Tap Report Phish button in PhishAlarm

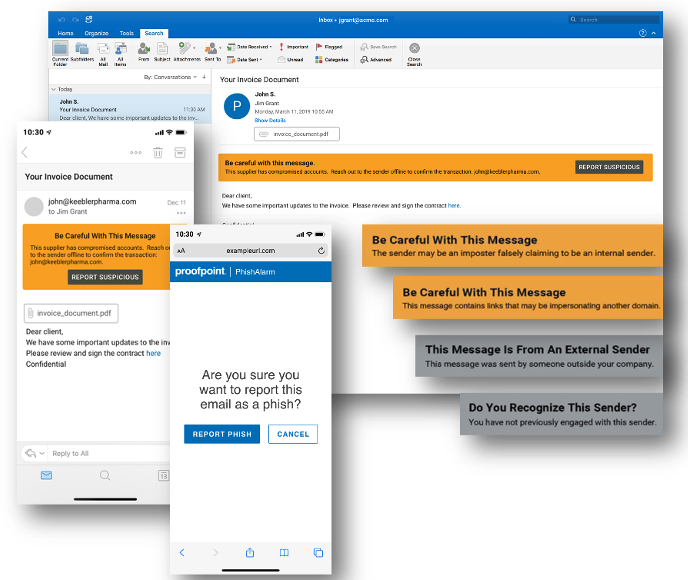point(222,434)
